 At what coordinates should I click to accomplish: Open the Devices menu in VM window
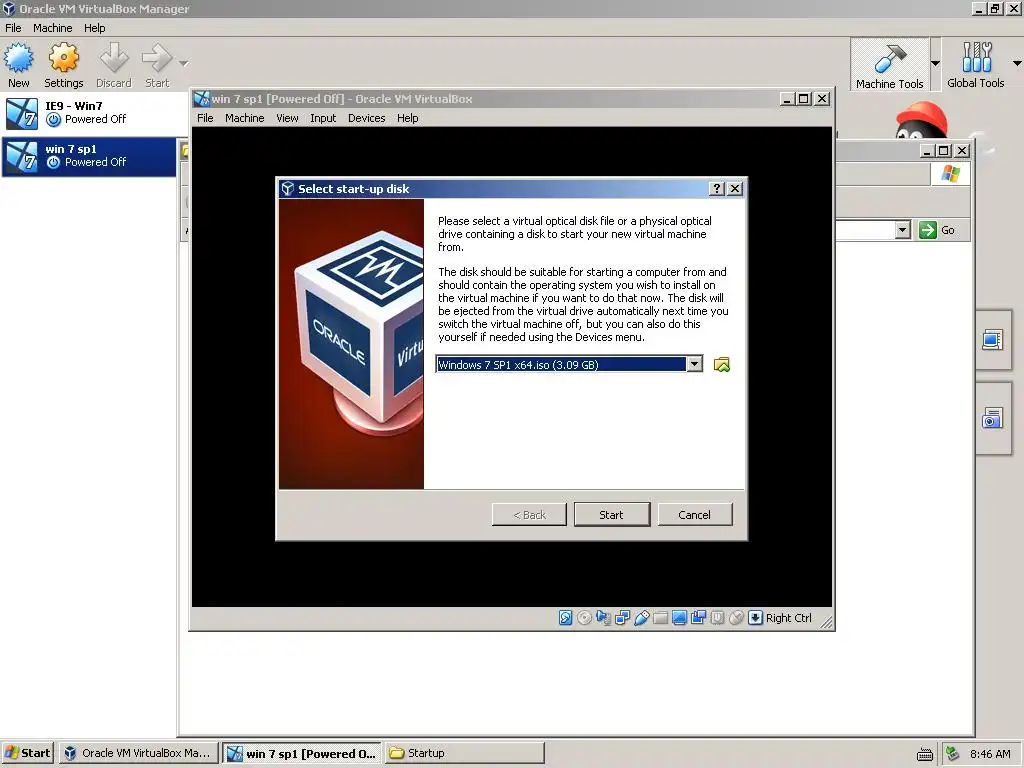366,118
